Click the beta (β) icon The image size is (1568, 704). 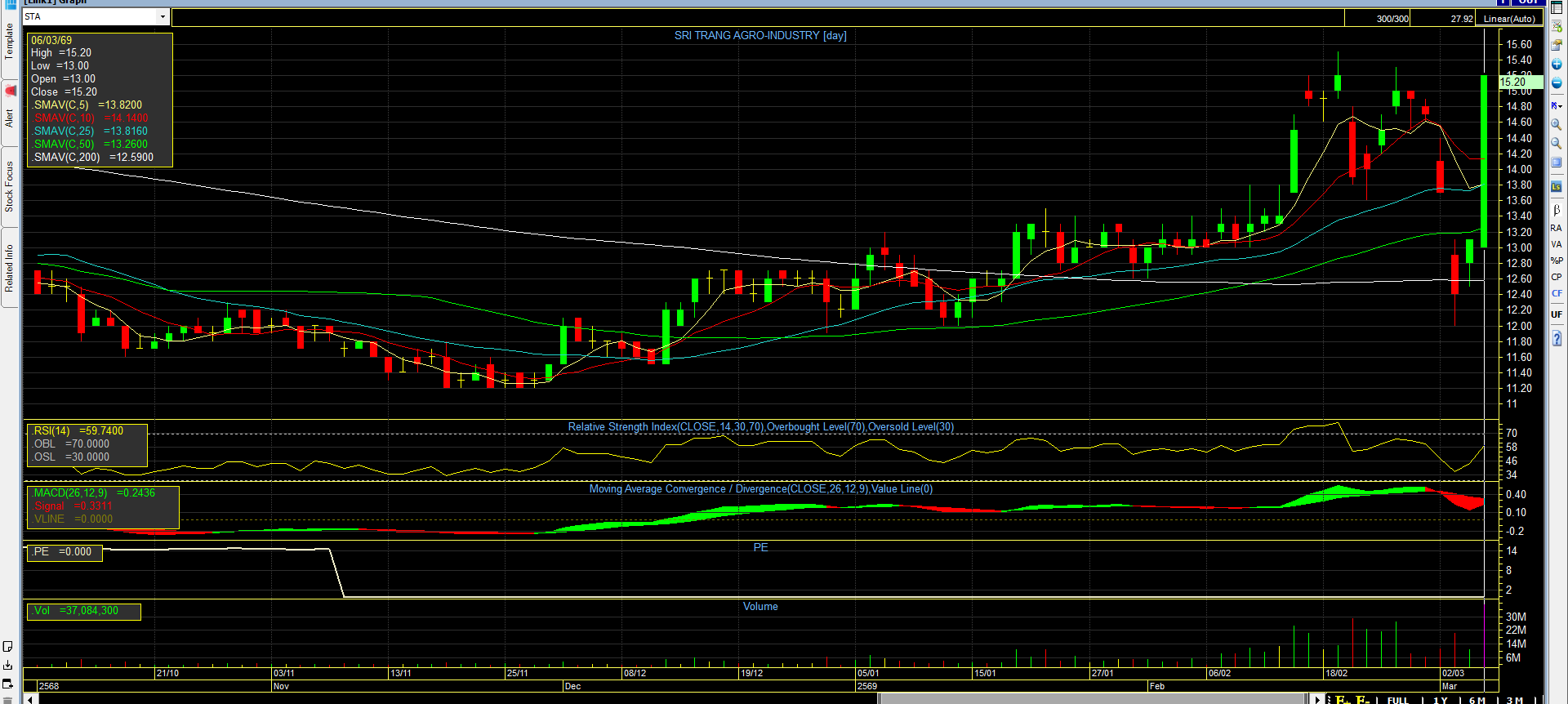[x=1557, y=210]
